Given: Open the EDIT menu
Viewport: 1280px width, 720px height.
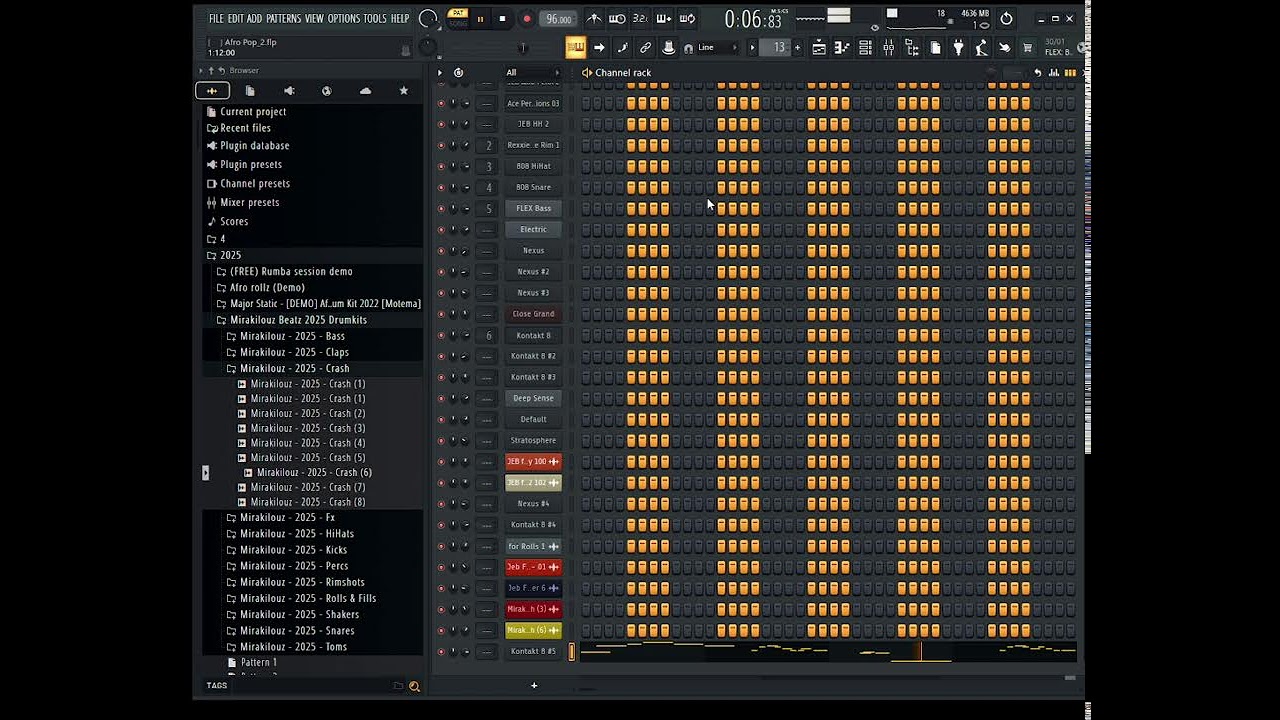Looking at the screenshot, I should 236,19.
